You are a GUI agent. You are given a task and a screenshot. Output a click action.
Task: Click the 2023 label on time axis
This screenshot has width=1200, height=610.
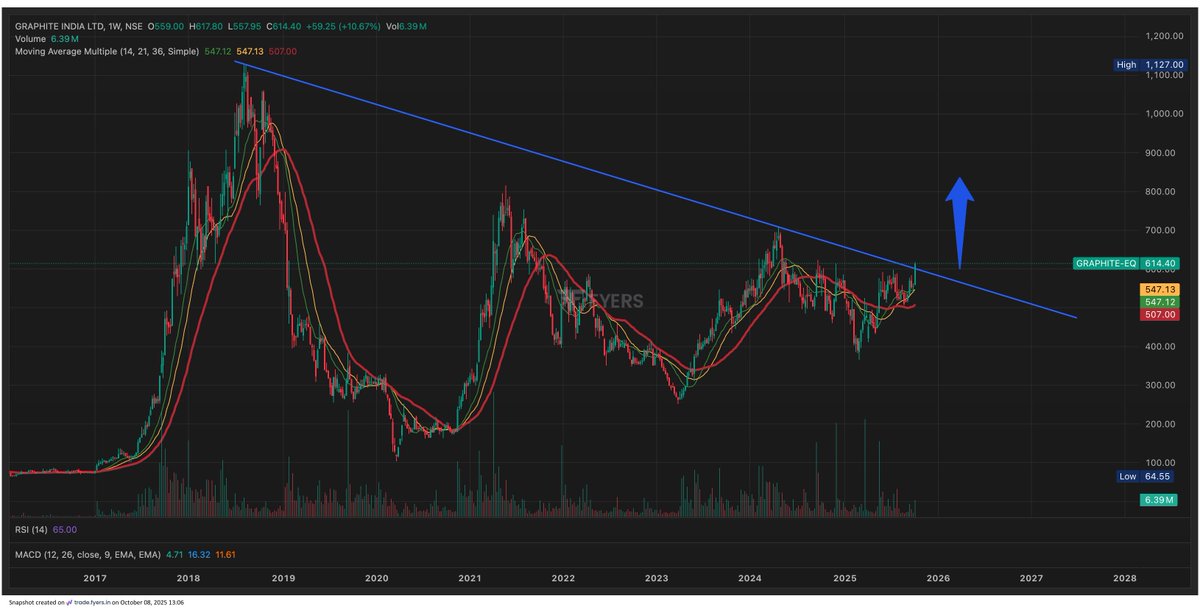[657, 578]
